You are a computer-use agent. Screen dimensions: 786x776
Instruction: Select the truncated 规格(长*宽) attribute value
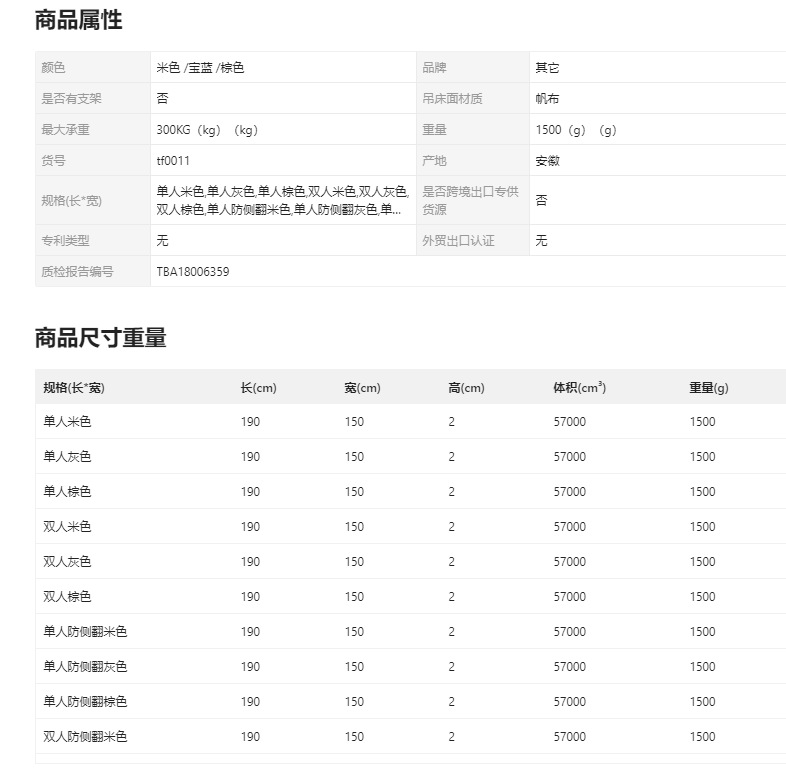point(283,200)
